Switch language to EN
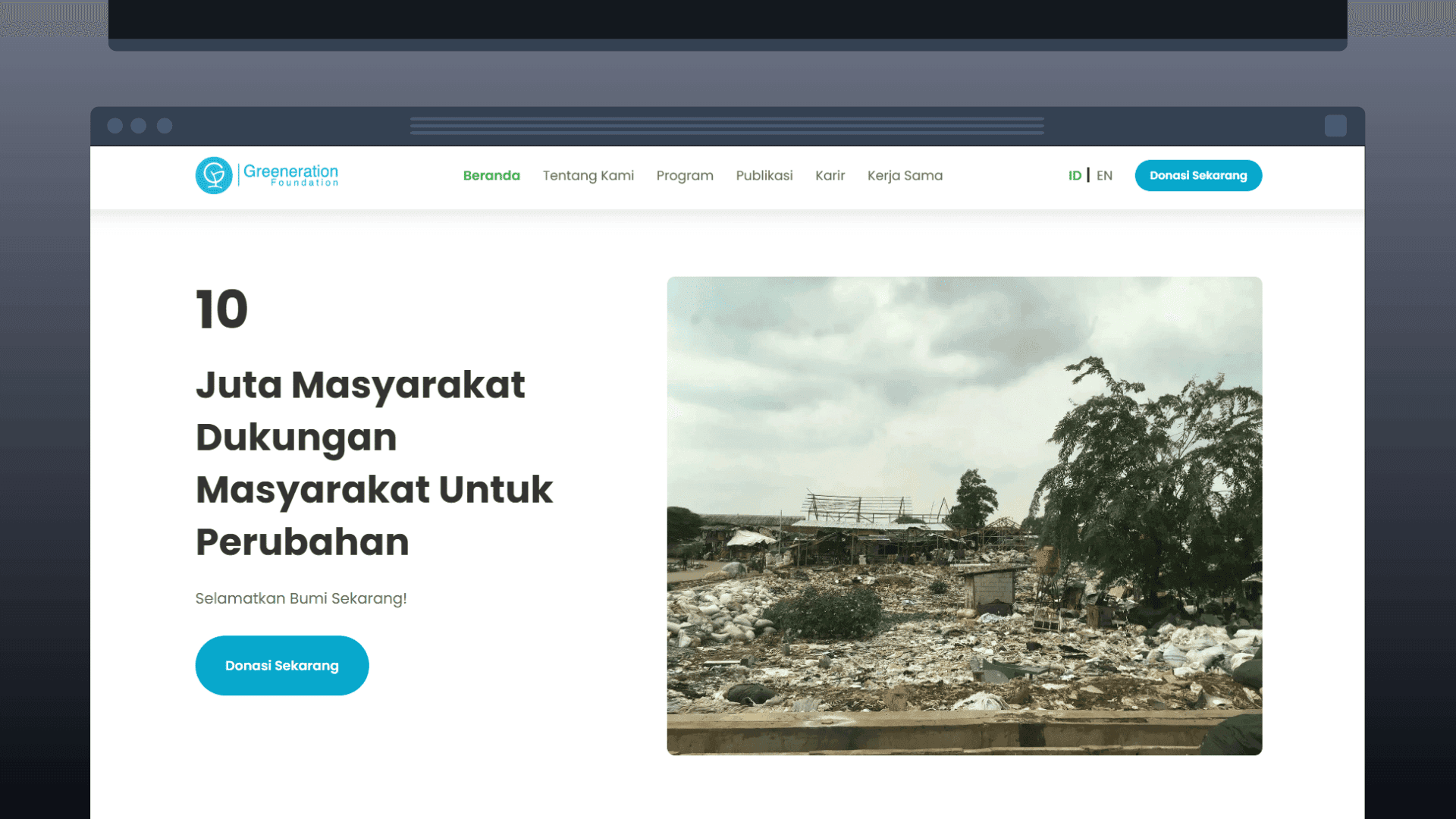 1104,175
